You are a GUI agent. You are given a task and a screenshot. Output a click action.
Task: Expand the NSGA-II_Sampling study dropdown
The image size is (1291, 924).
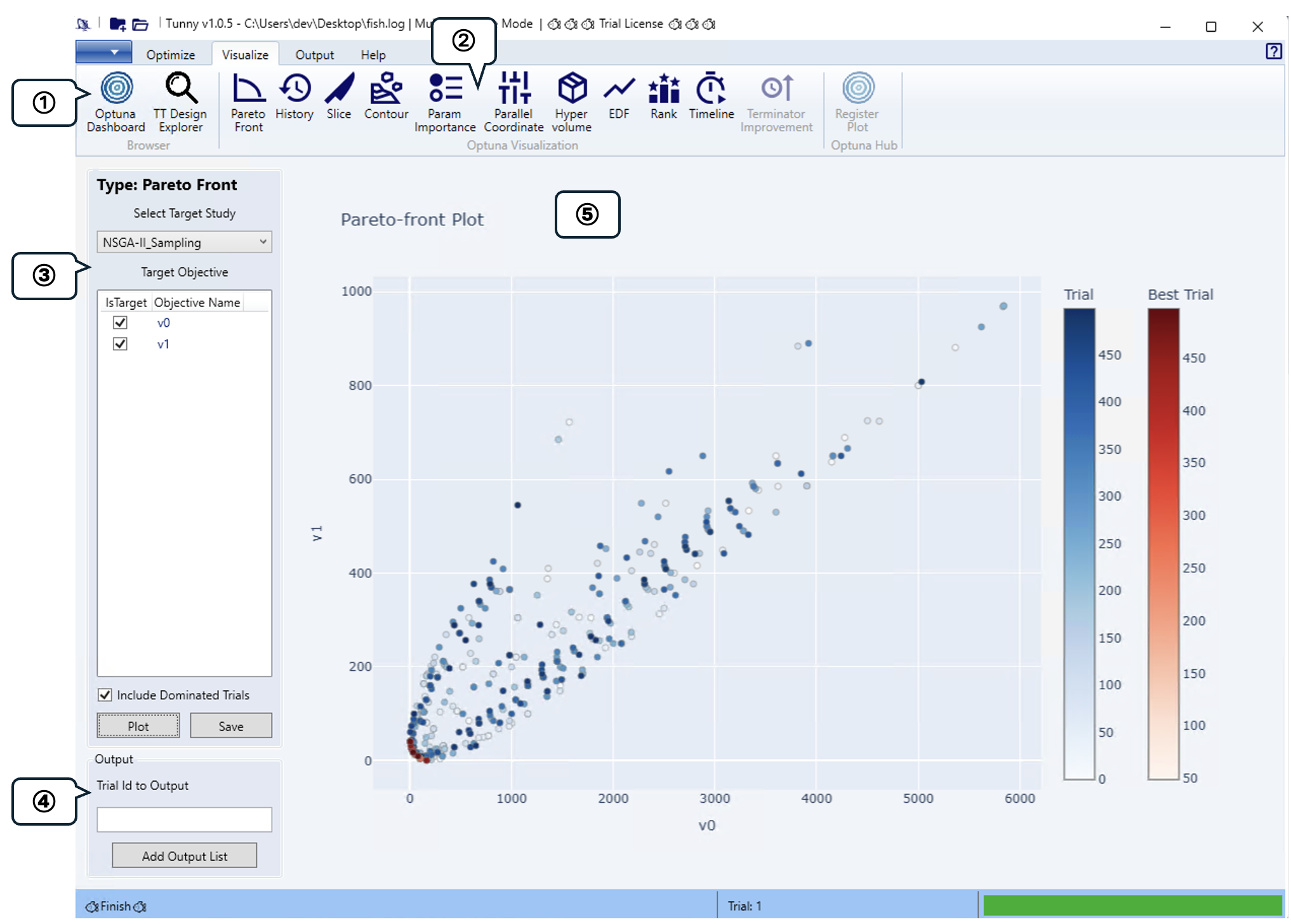point(184,242)
